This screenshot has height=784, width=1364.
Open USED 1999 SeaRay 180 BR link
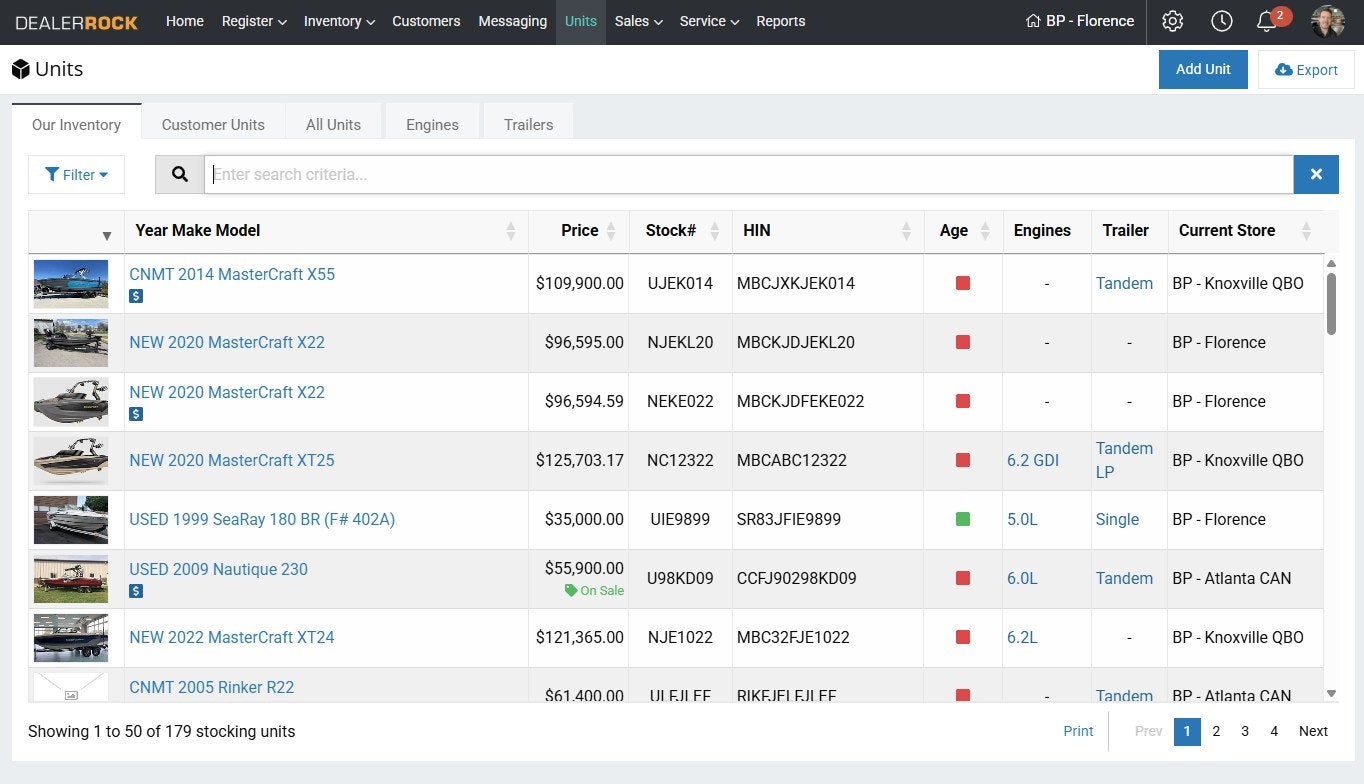pyautogui.click(x=262, y=519)
